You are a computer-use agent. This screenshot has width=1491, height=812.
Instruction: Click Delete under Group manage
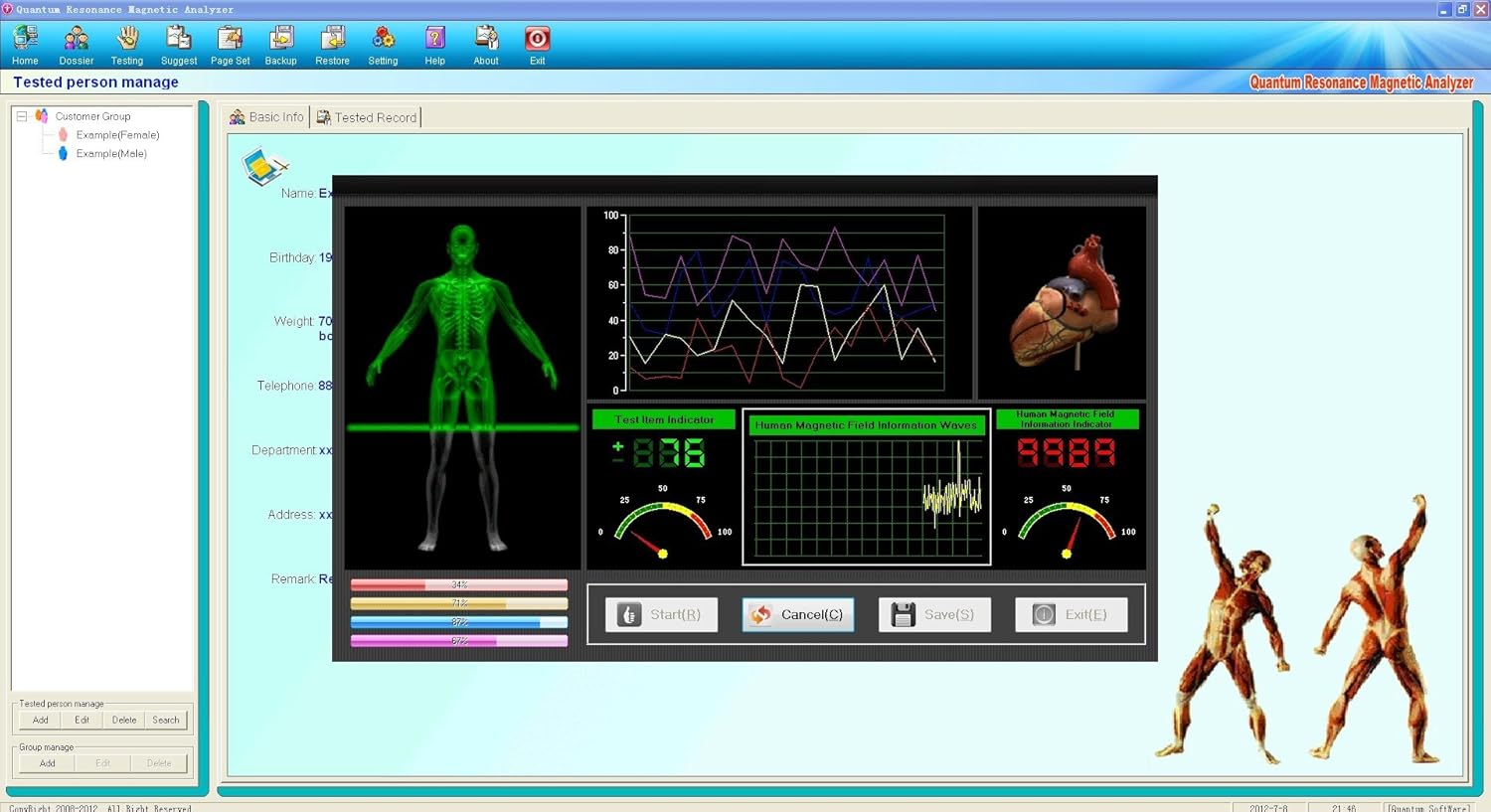(159, 763)
